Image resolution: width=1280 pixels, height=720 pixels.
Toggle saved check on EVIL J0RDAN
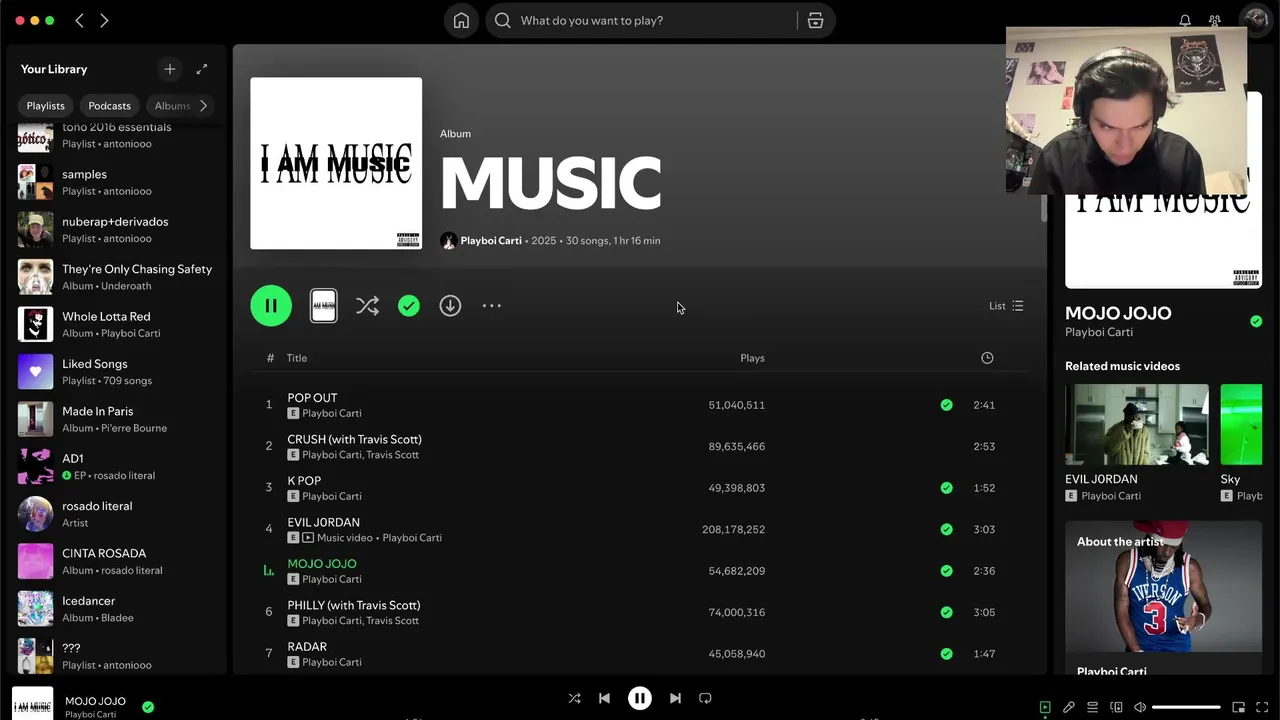[946, 529]
